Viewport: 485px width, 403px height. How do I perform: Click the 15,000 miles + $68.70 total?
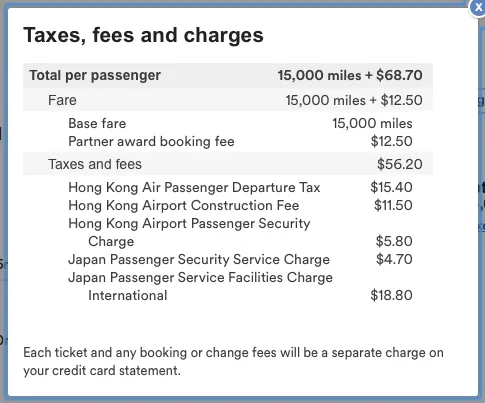[350, 75]
